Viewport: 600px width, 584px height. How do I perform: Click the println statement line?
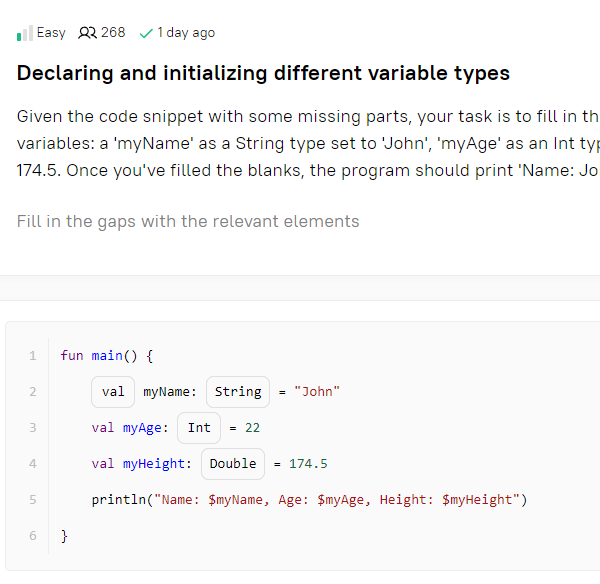coord(309,500)
